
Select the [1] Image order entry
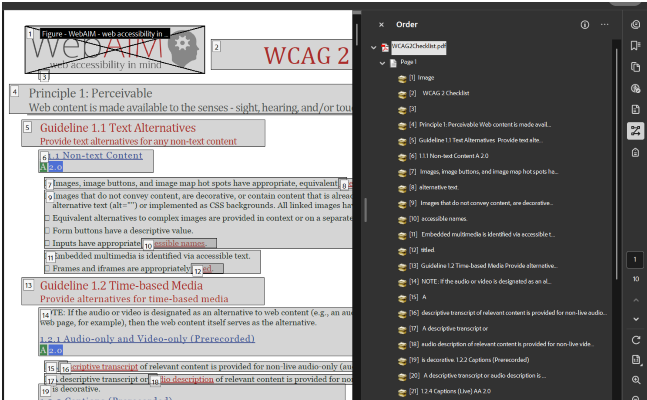421,78
